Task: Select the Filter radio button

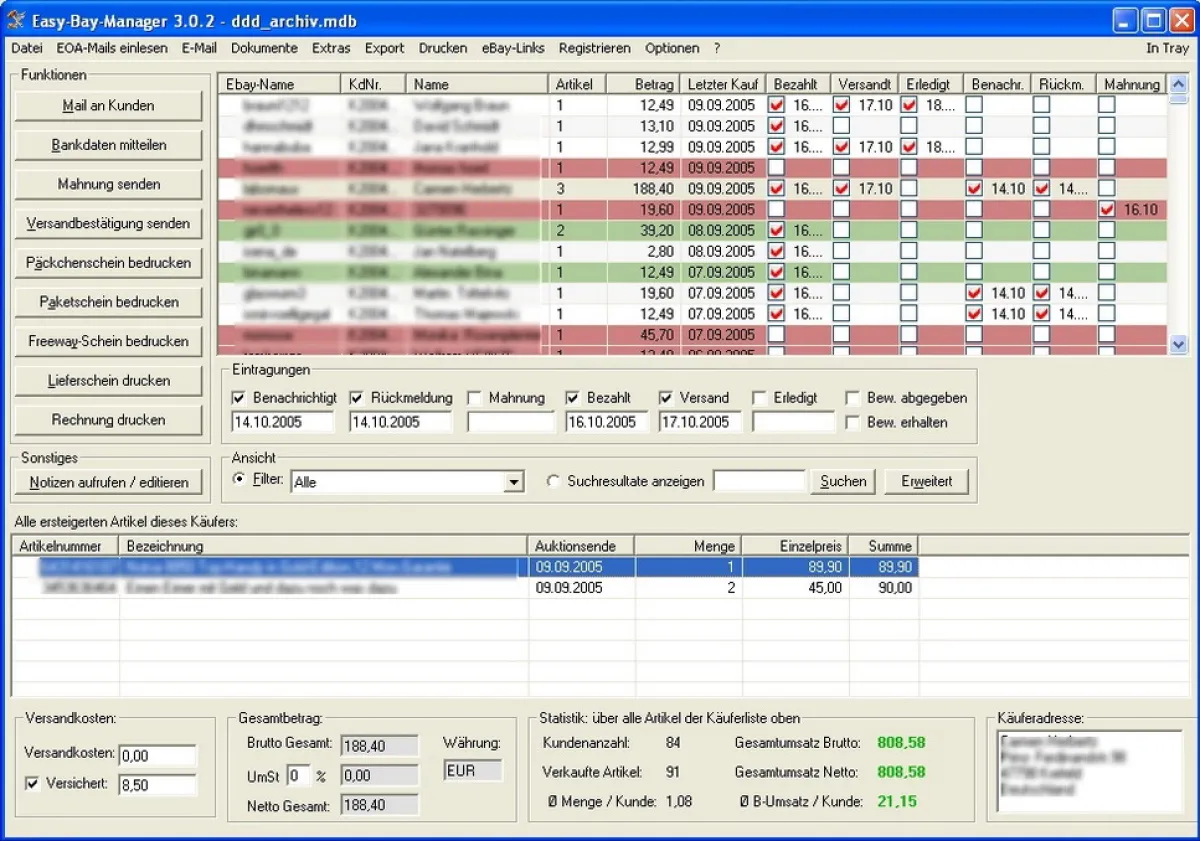Action: (239, 480)
